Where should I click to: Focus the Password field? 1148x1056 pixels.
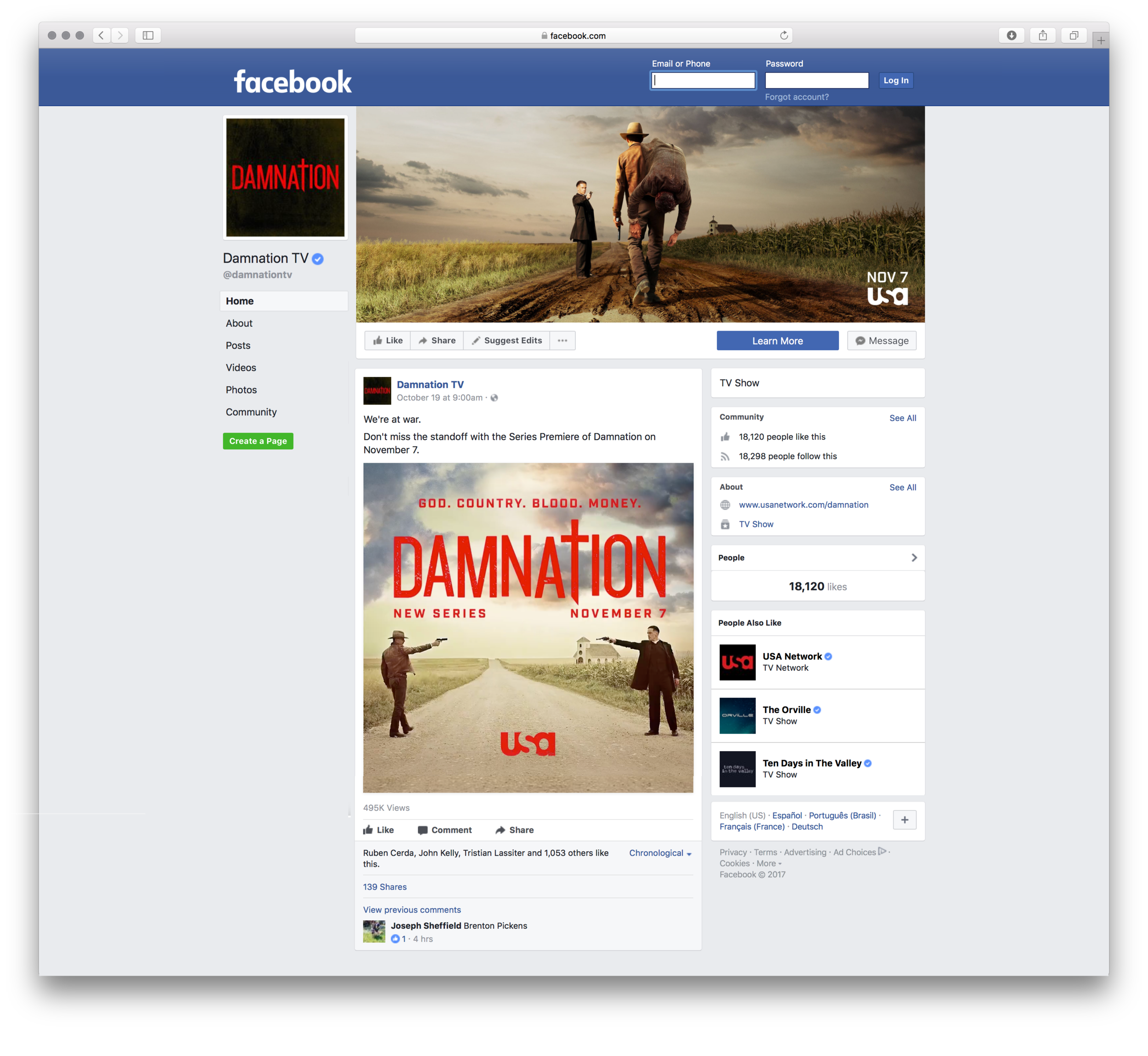point(816,80)
